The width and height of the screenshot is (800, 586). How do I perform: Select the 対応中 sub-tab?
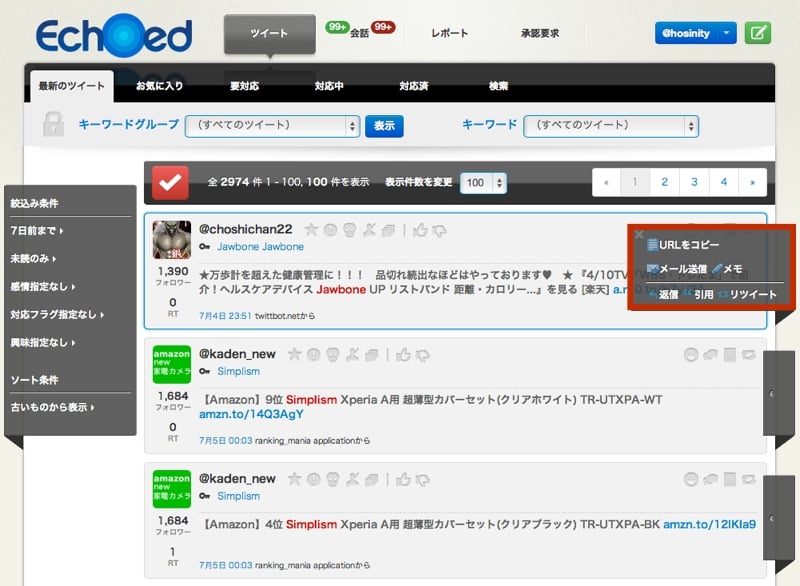coord(329,86)
